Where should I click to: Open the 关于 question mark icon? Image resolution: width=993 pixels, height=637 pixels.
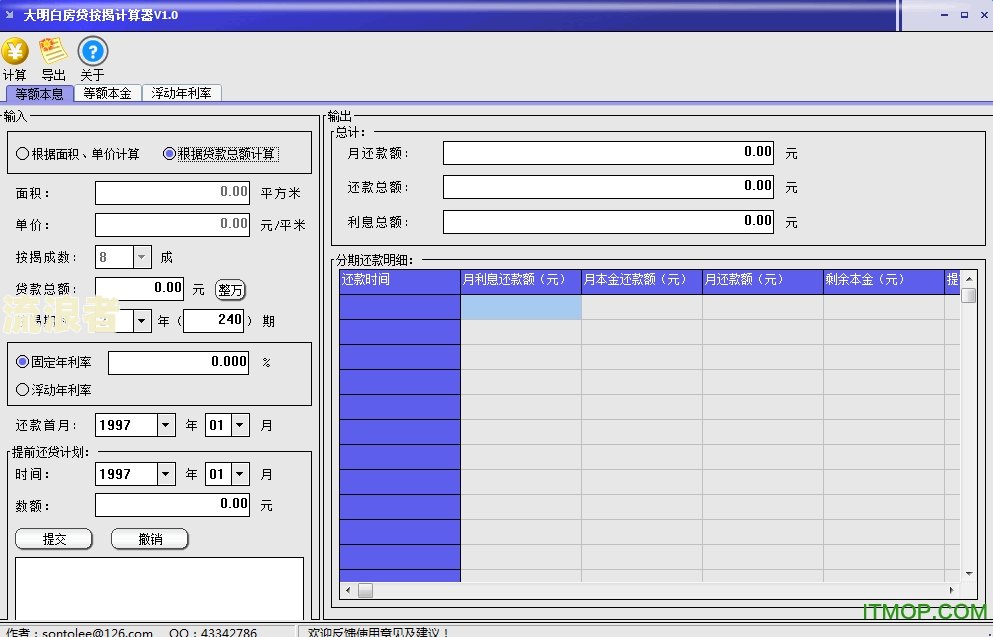pyautogui.click(x=92, y=51)
